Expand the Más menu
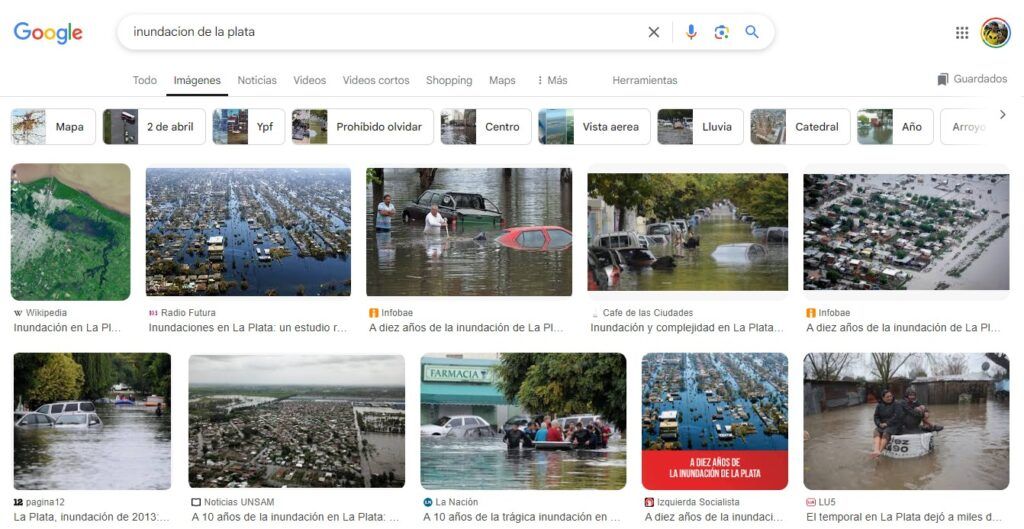 (552, 80)
